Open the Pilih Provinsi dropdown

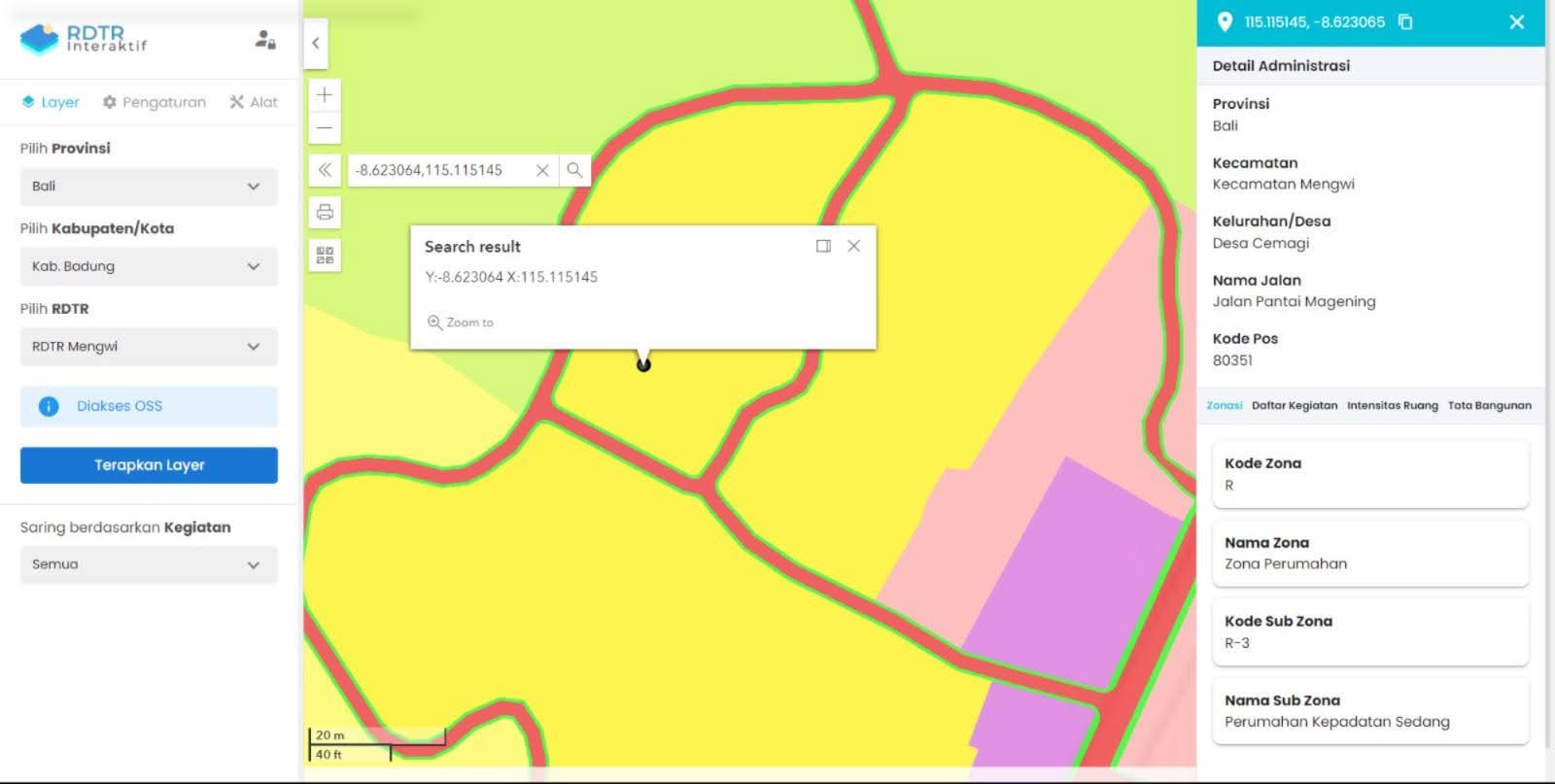coord(149,187)
